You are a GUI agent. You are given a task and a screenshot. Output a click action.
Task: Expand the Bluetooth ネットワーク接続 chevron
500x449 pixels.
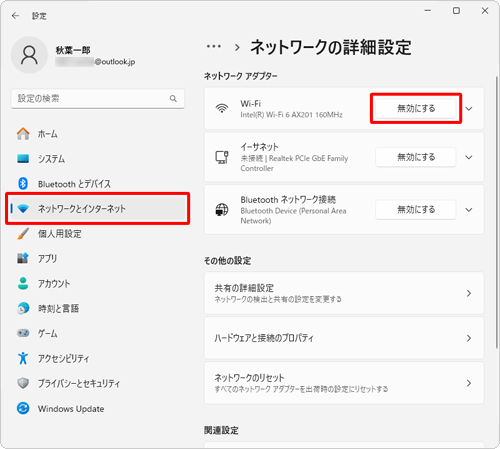click(469, 210)
